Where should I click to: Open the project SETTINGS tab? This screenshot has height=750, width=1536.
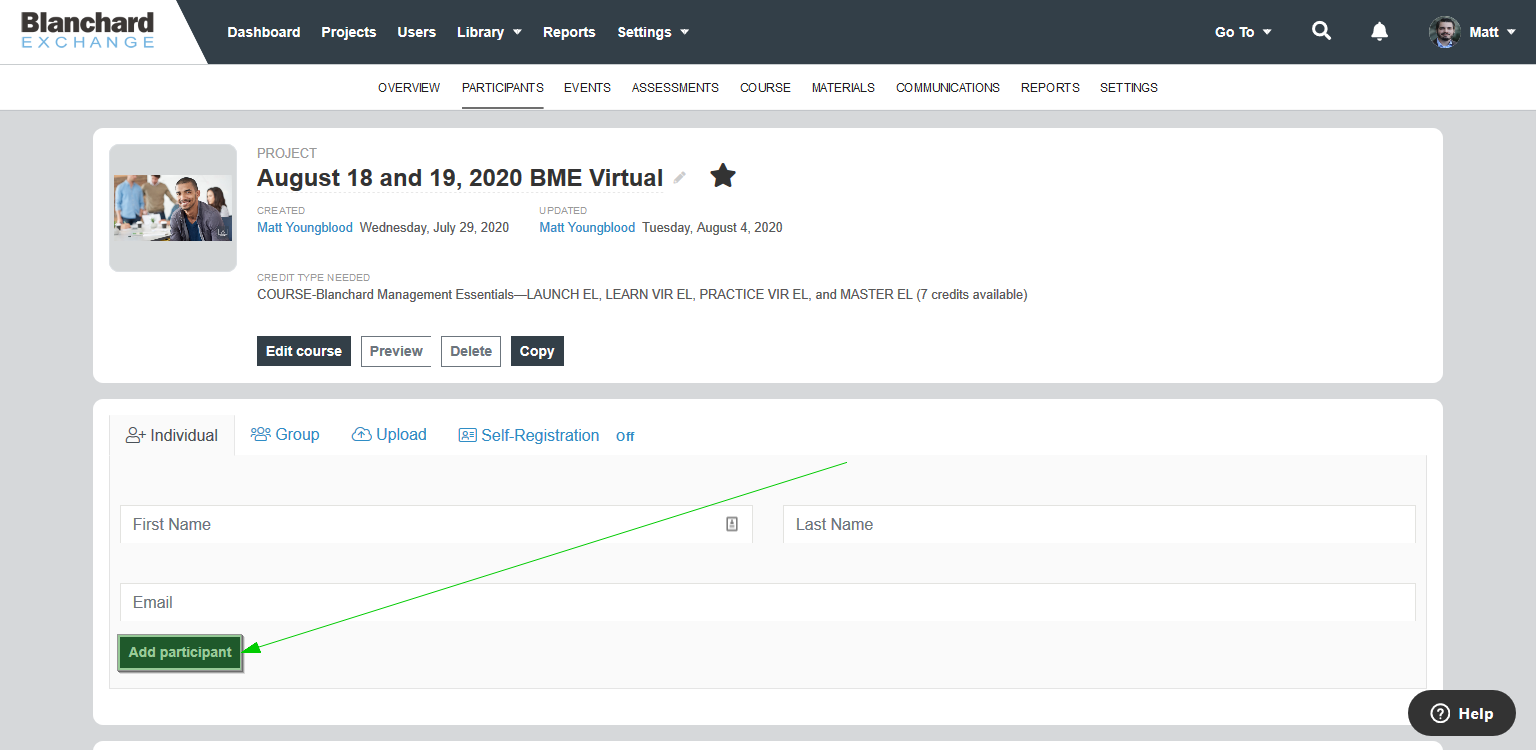pyautogui.click(x=1129, y=88)
